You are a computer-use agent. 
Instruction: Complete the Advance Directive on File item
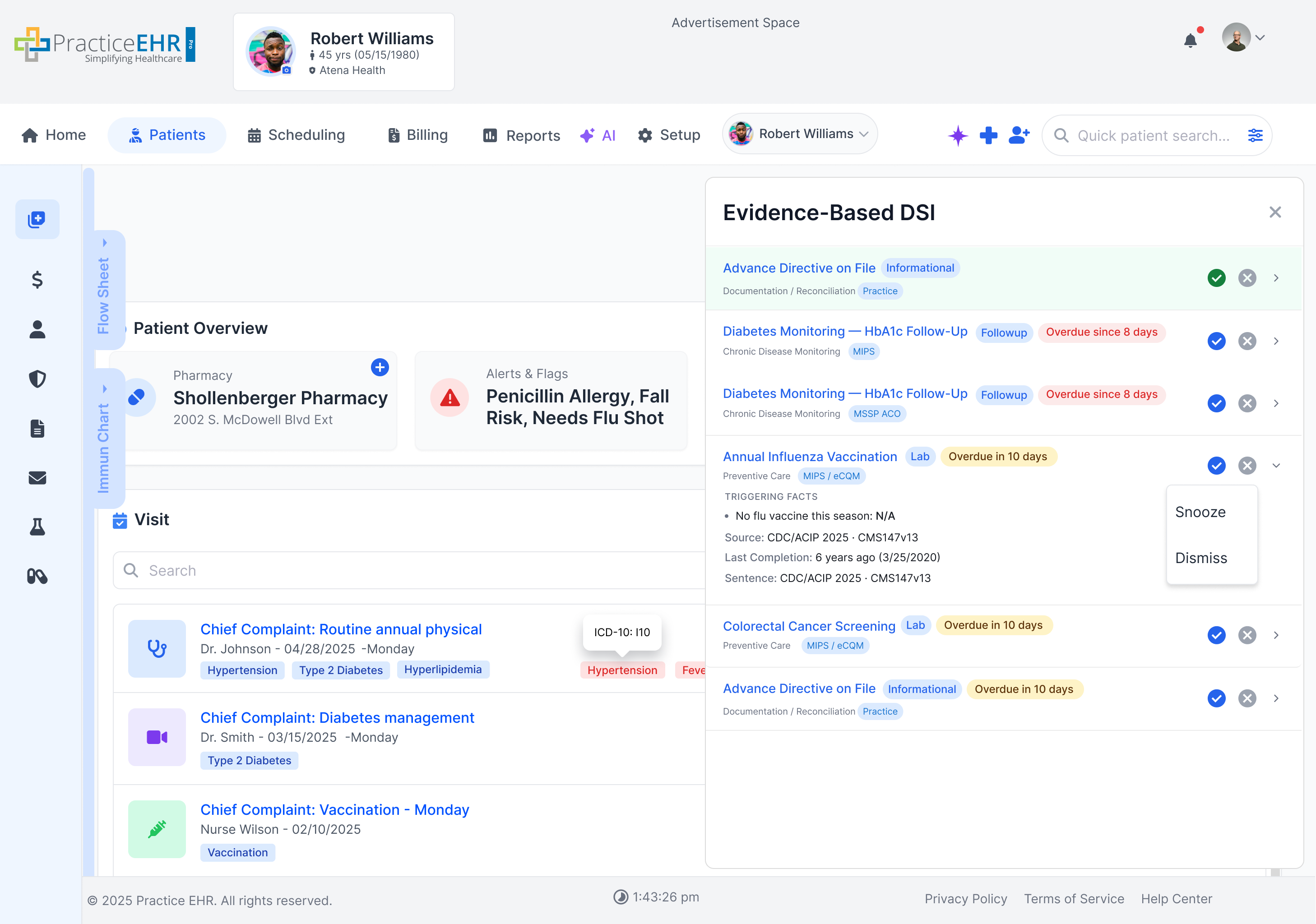(1217, 278)
